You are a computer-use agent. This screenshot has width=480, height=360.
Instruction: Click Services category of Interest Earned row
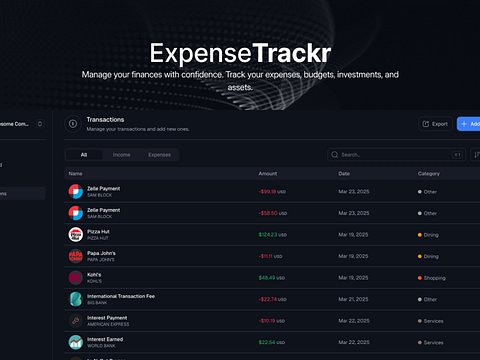click(431, 343)
